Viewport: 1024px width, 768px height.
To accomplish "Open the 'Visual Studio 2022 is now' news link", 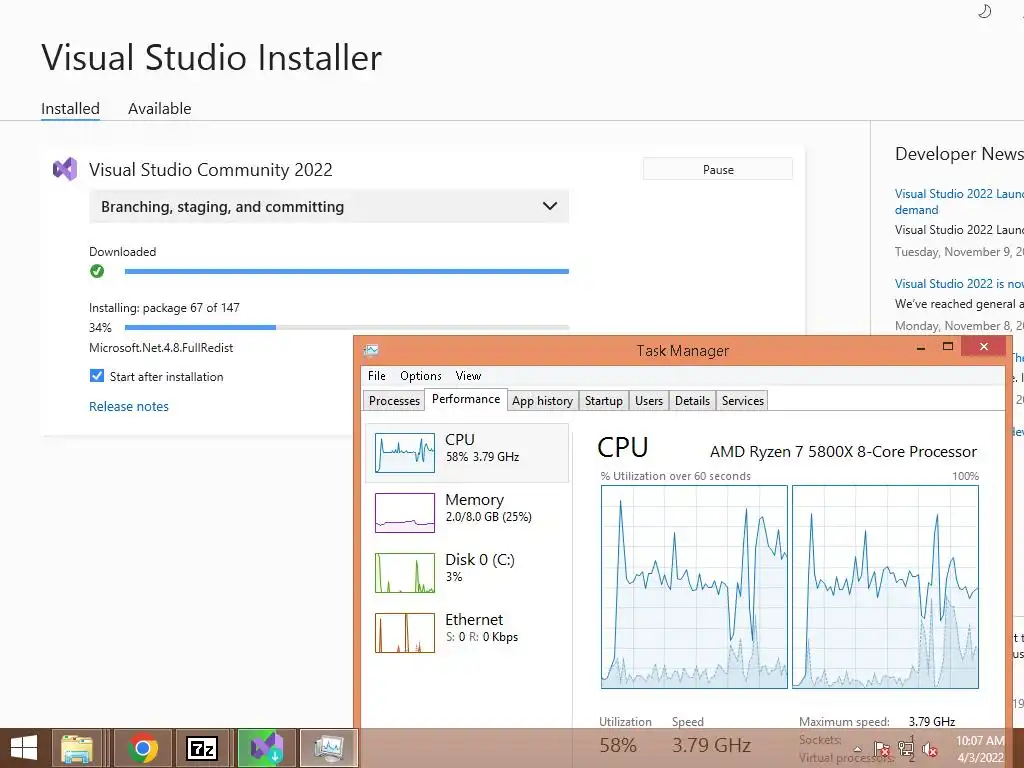I will point(959,283).
